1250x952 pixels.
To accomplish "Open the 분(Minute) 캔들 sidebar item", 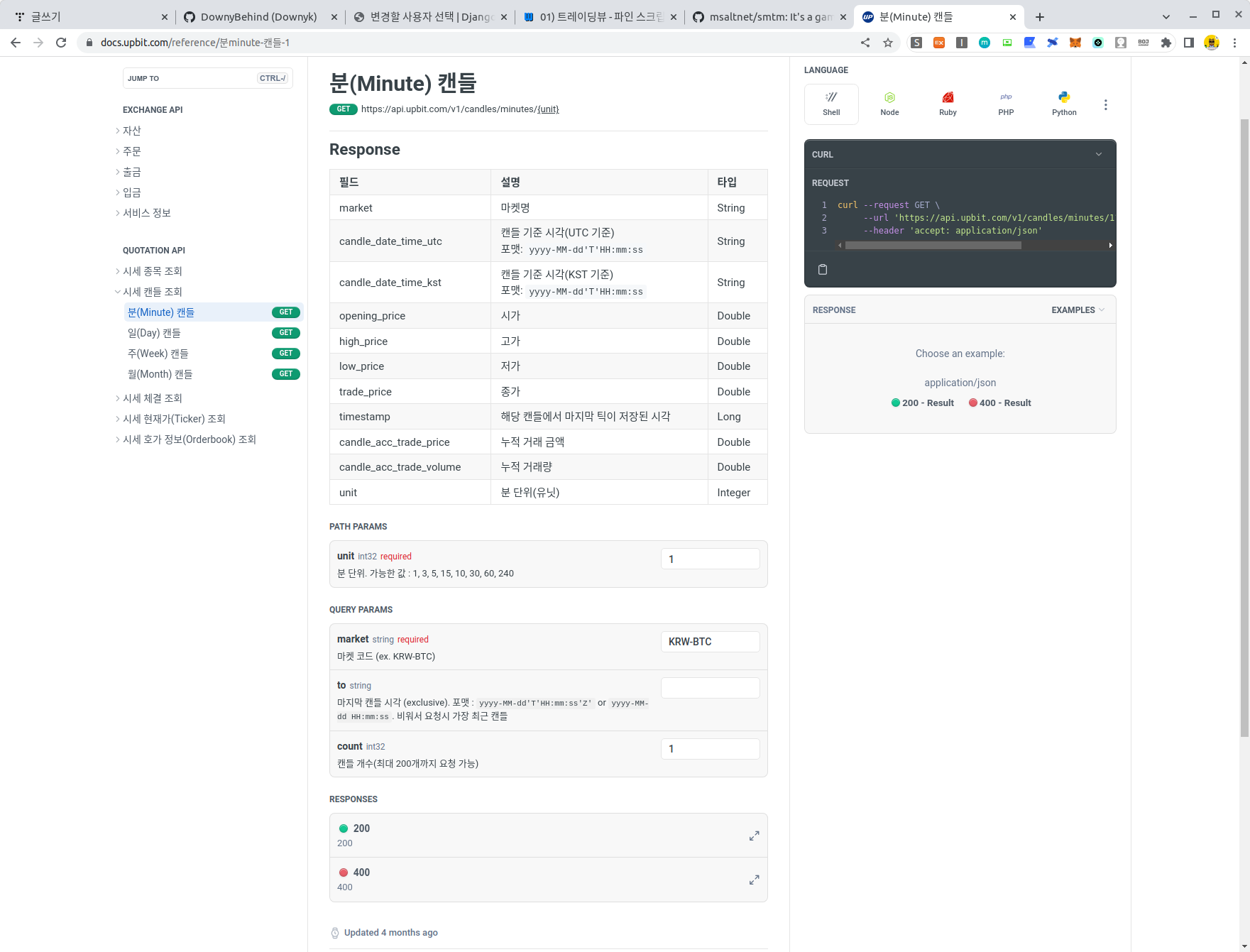I will pyautogui.click(x=214, y=312).
